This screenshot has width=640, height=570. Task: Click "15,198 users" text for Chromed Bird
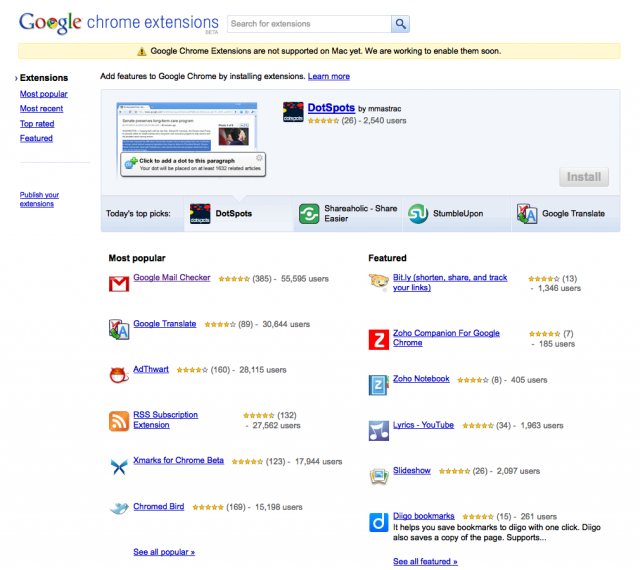coord(279,508)
